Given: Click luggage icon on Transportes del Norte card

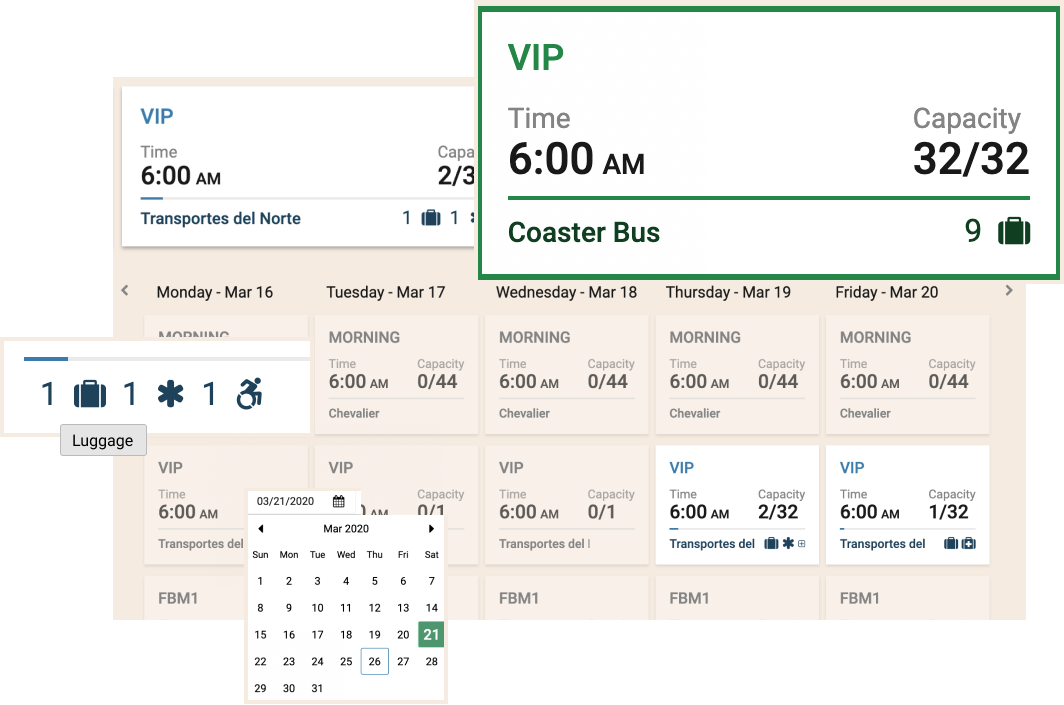Looking at the screenshot, I should tap(431, 218).
